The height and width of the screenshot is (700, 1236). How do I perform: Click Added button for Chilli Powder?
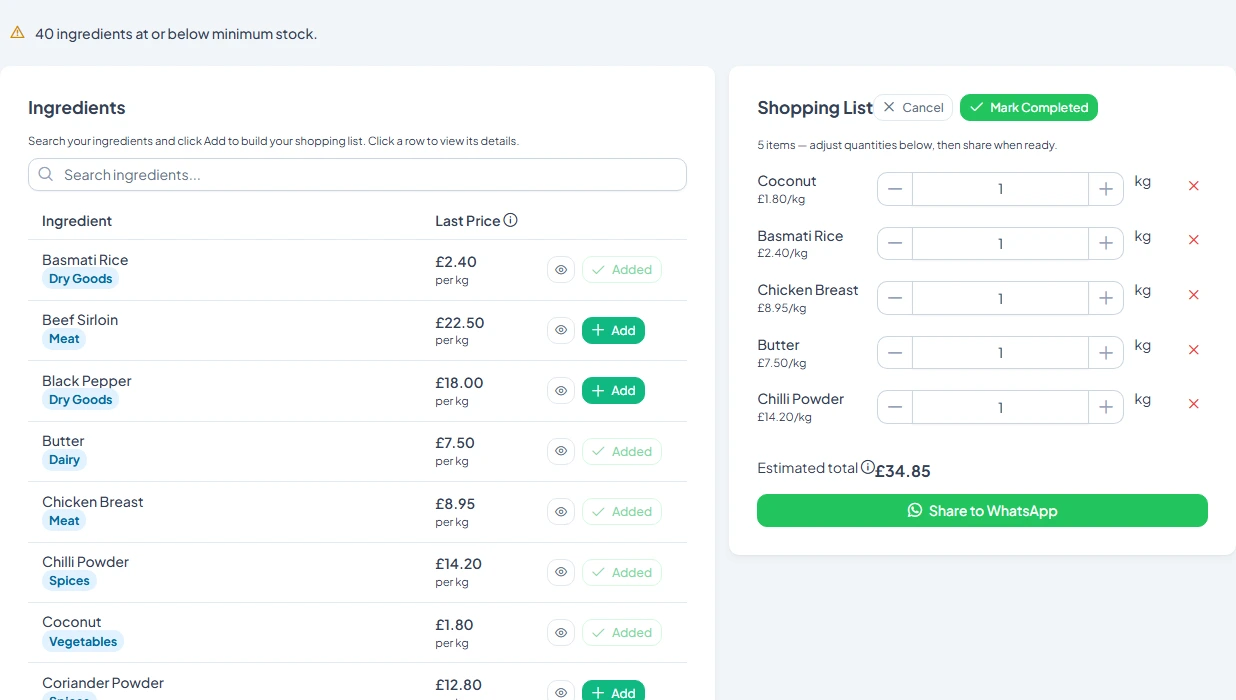tap(622, 572)
